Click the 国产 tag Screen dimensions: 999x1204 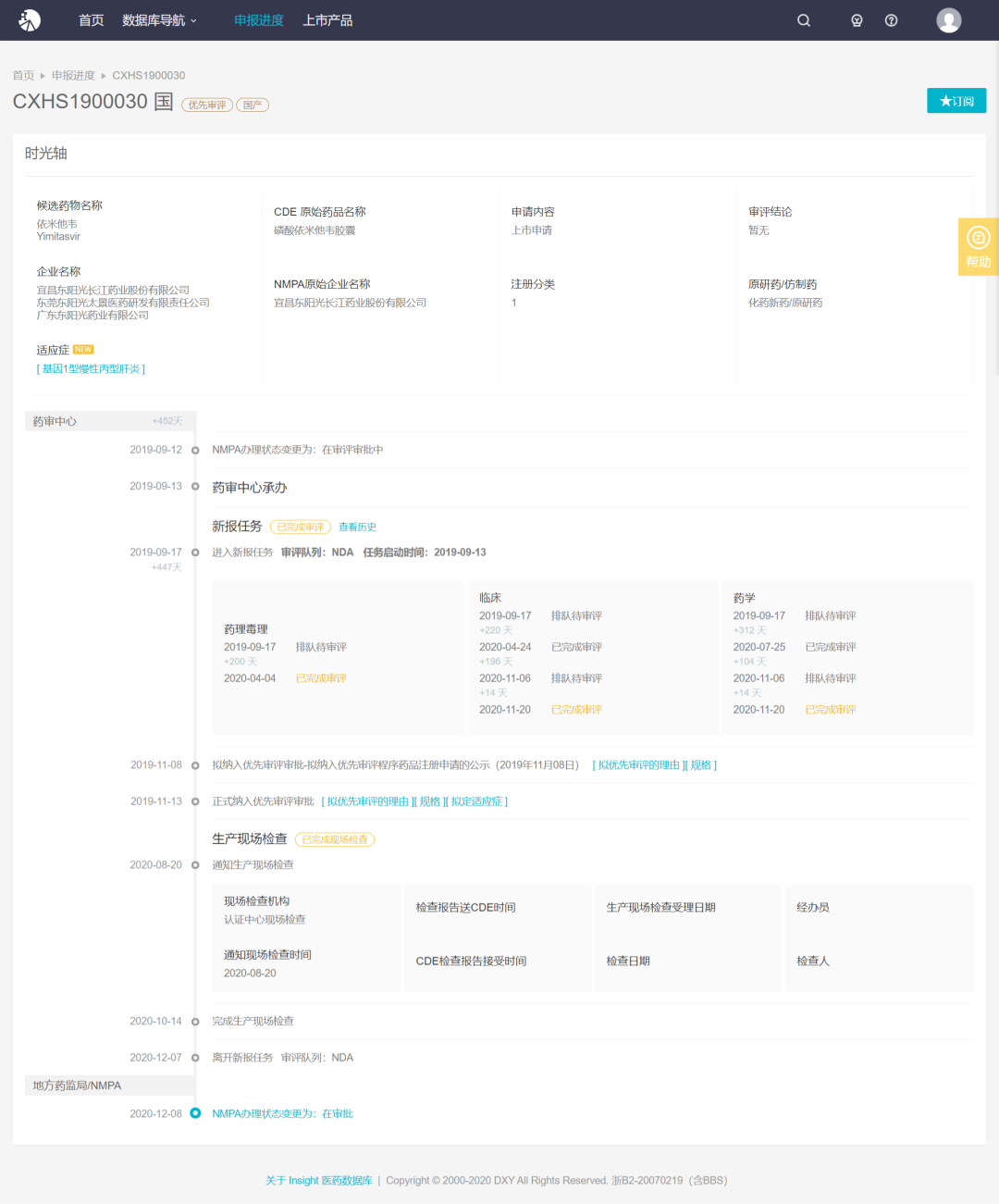click(x=253, y=105)
